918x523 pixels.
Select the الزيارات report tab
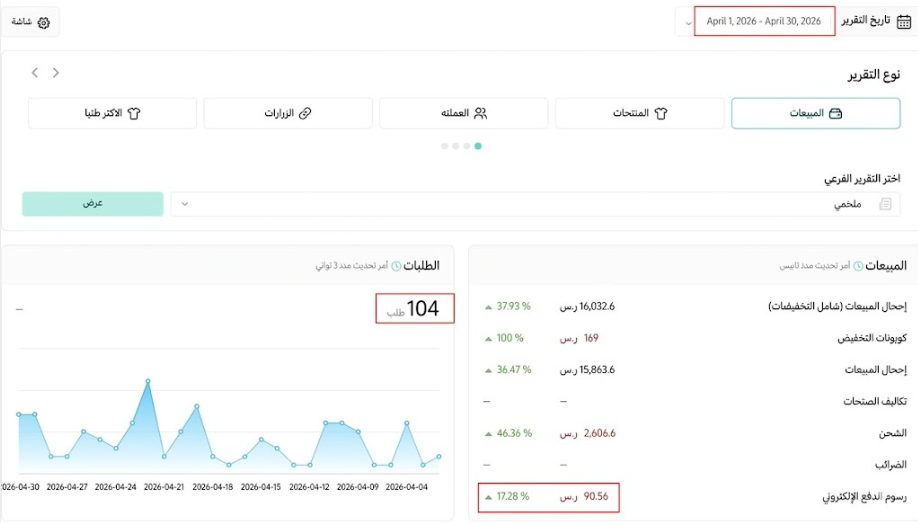(x=288, y=113)
